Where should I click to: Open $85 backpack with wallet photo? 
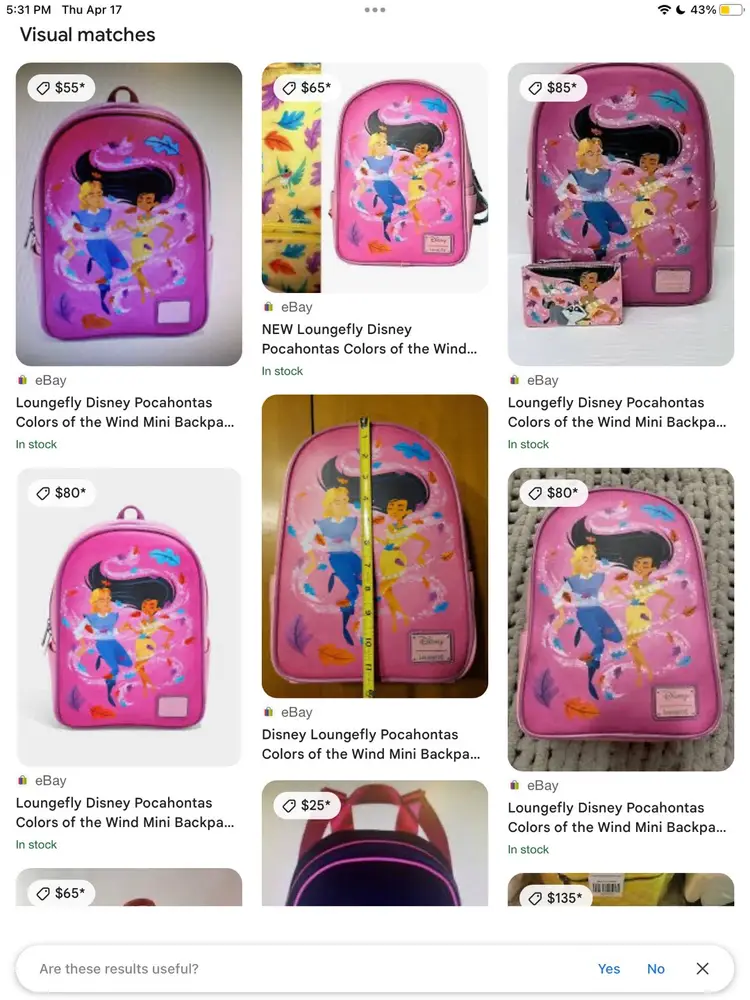[621, 214]
